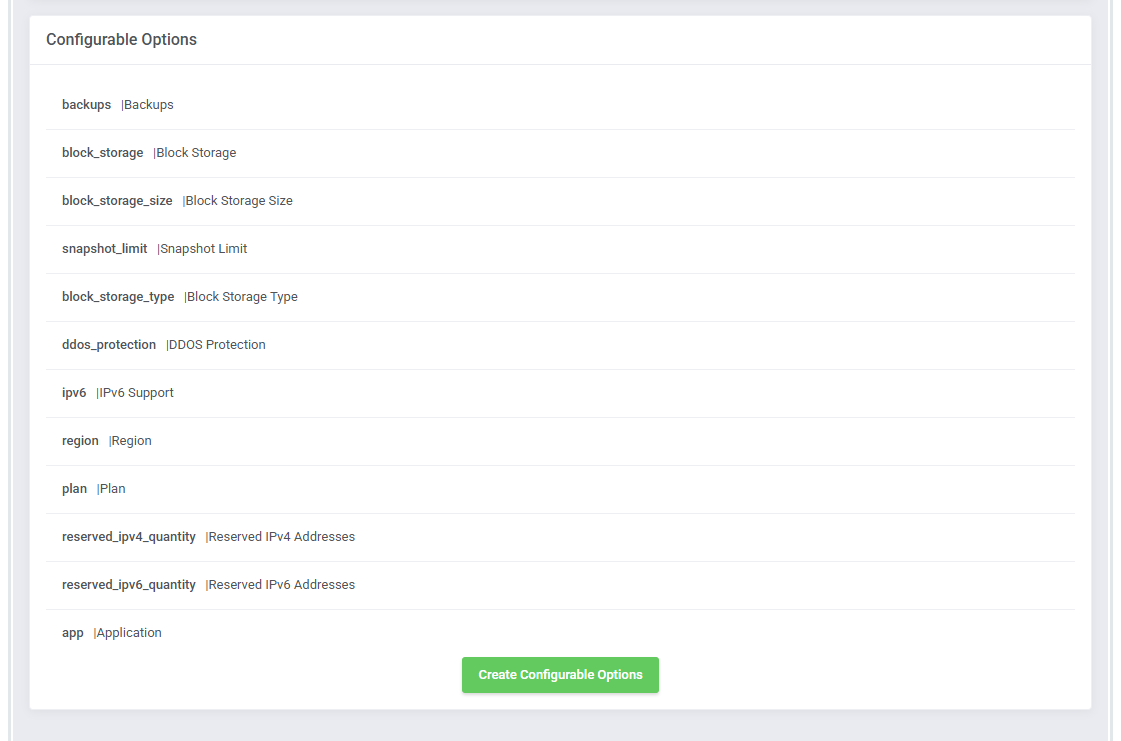This screenshot has width=1121, height=741.
Task: Click the 'Backups' label text
Action: click(x=148, y=104)
